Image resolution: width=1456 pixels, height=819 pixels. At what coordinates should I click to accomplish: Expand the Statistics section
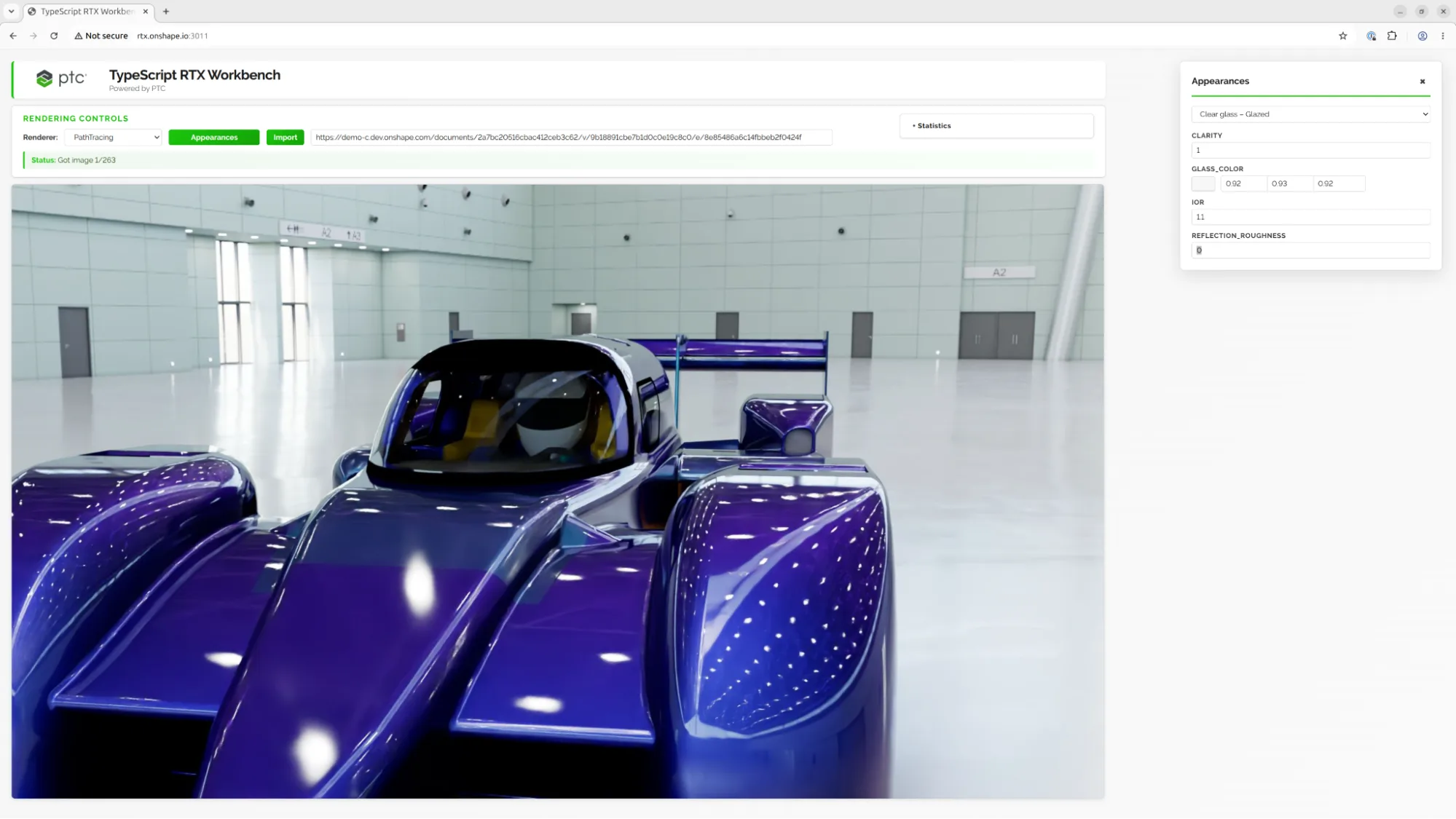coord(996,126)
